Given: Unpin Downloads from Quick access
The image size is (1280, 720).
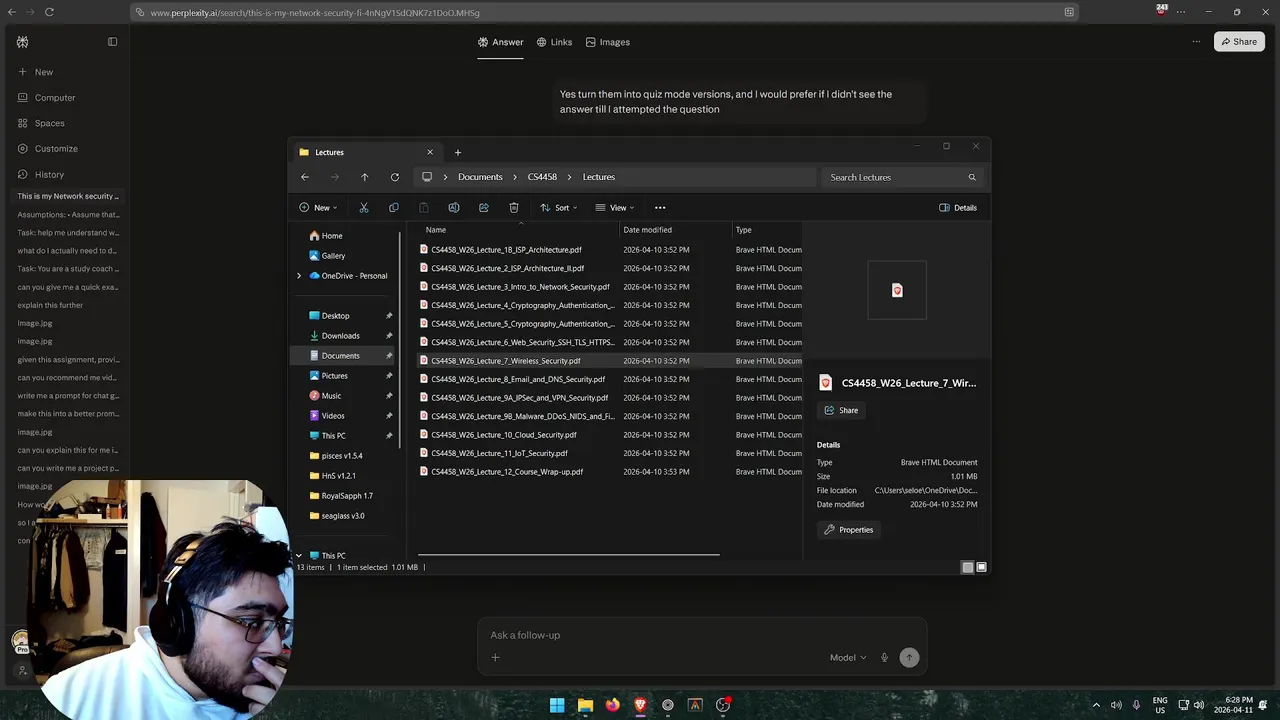Looking at the screenshot, I should [x=389, y=336].
